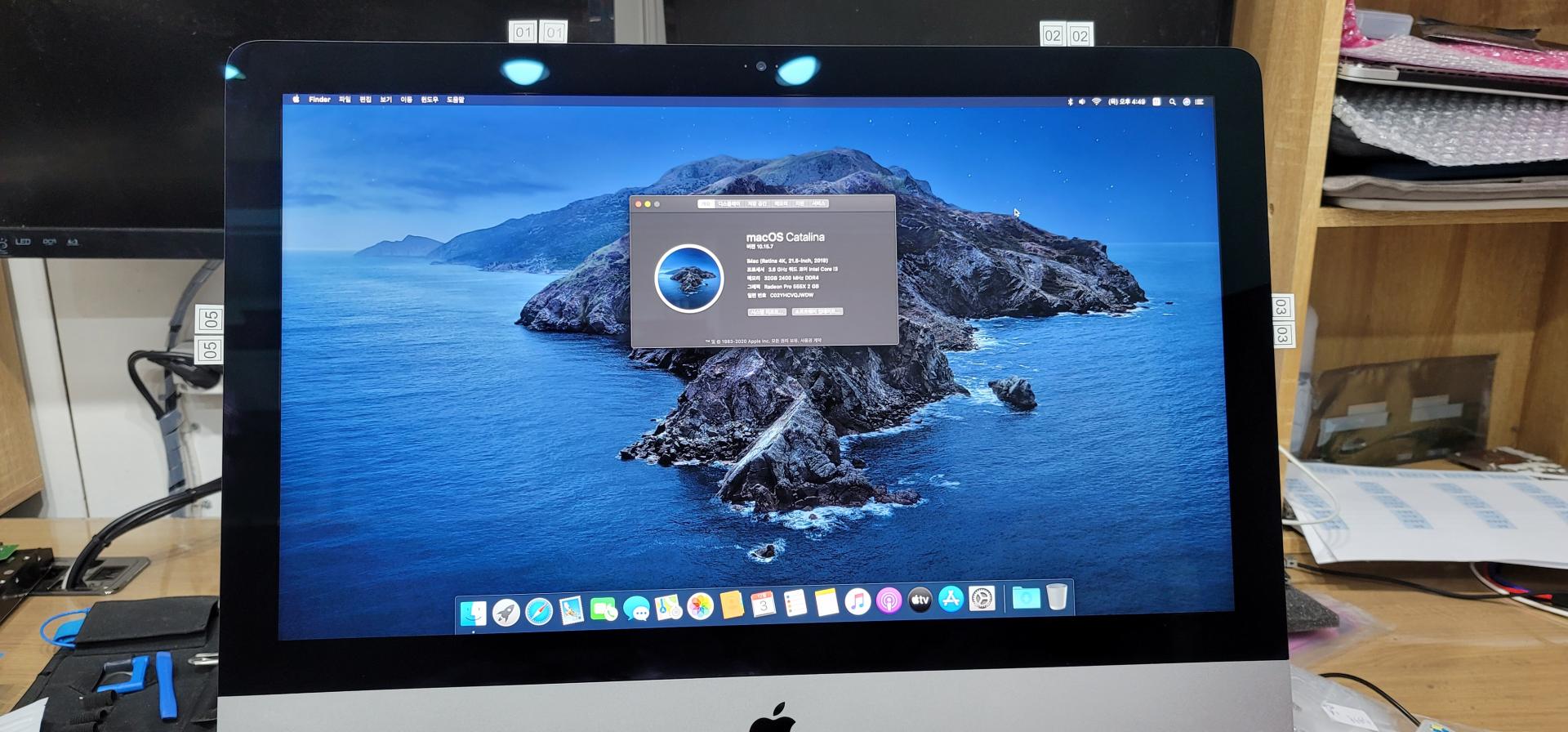Click the Siri icon in menu bar
Viewport: 1568px width, 732px height.
(1187, 102)
